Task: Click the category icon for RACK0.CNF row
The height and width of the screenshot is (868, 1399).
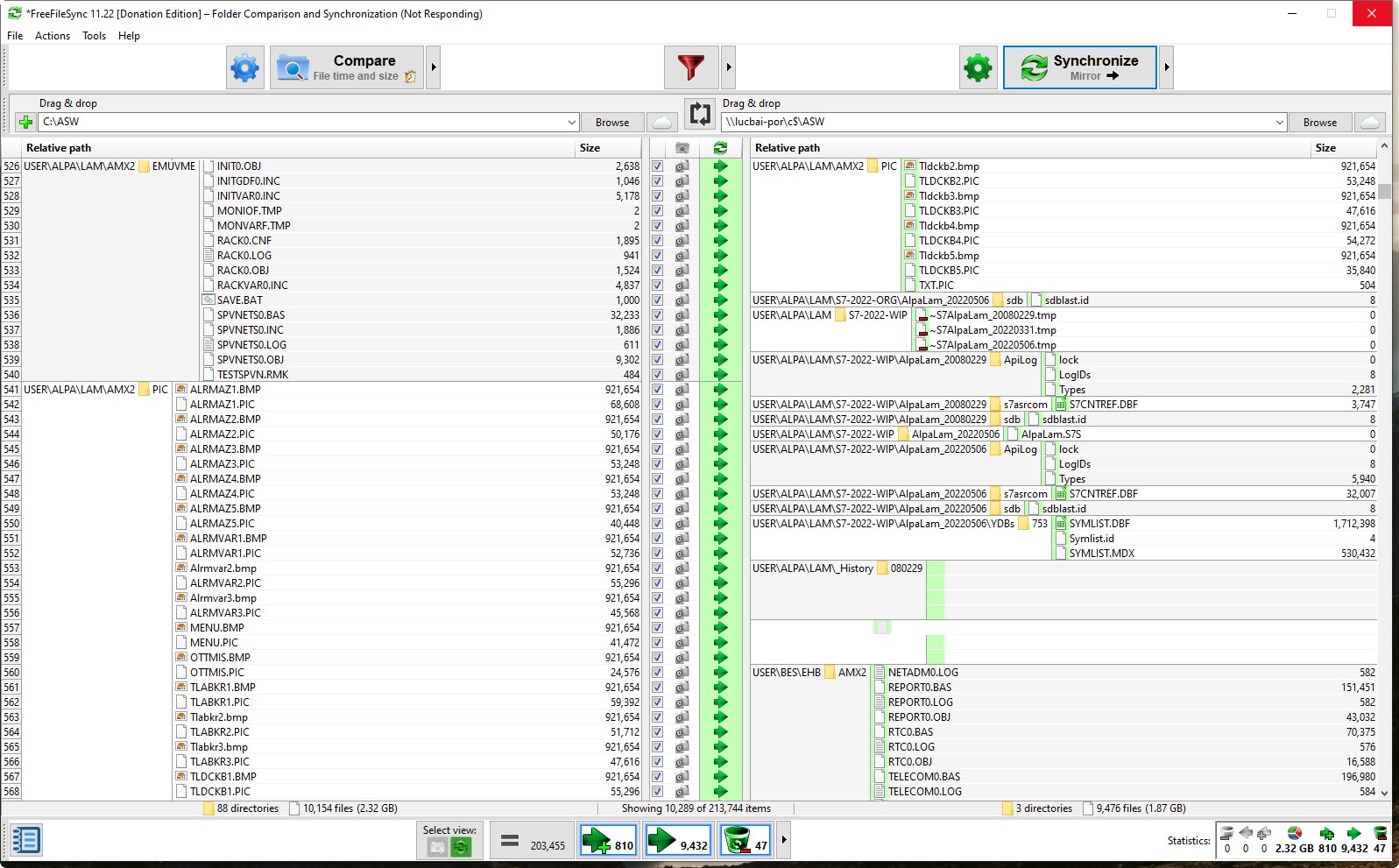Action: pos(682,241)
